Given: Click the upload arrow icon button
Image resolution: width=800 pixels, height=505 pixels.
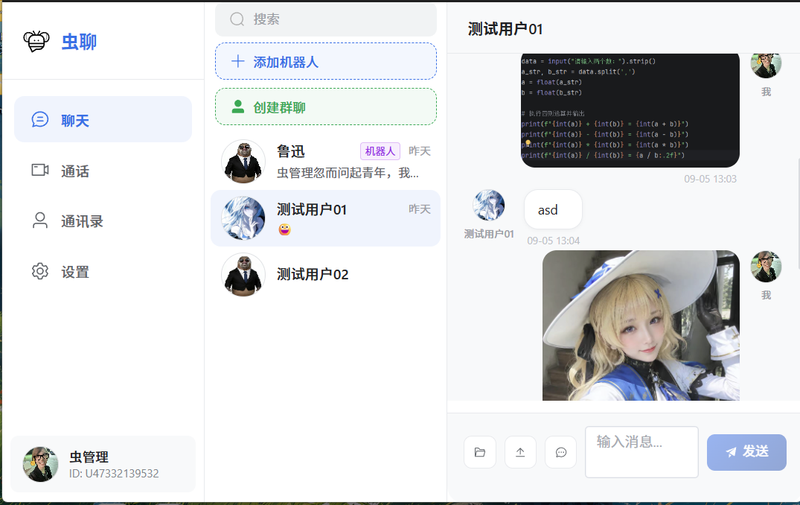Looking at the screenshot, I should point(520,452).
